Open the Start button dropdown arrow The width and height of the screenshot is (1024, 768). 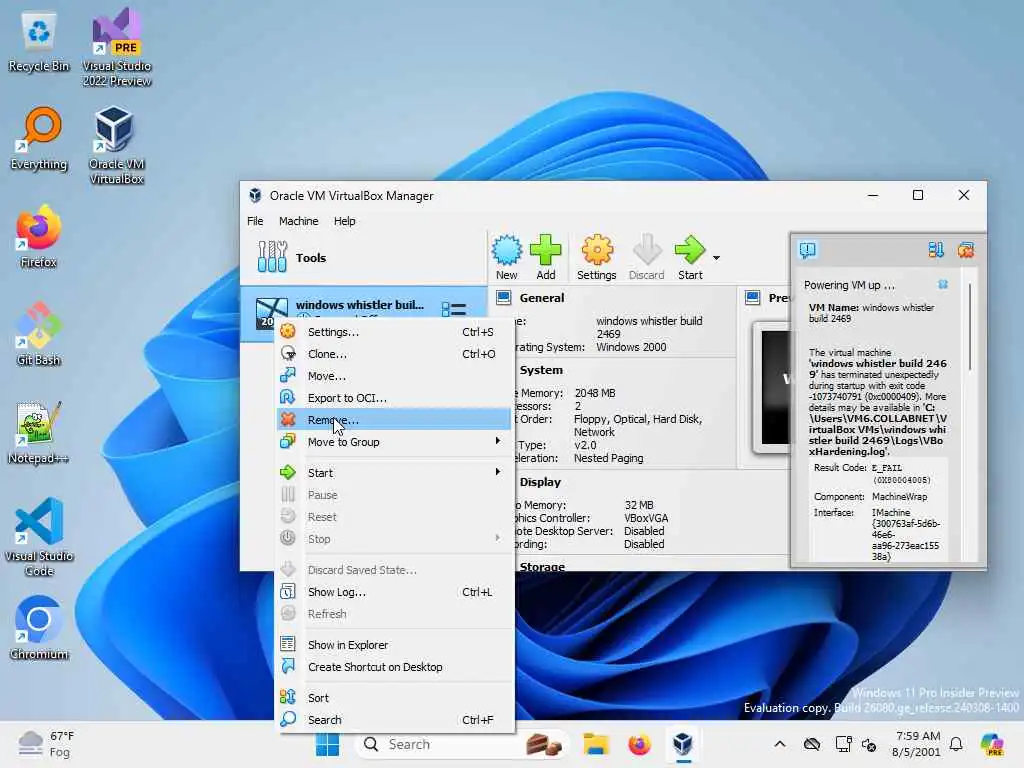(x=716, y=257)
